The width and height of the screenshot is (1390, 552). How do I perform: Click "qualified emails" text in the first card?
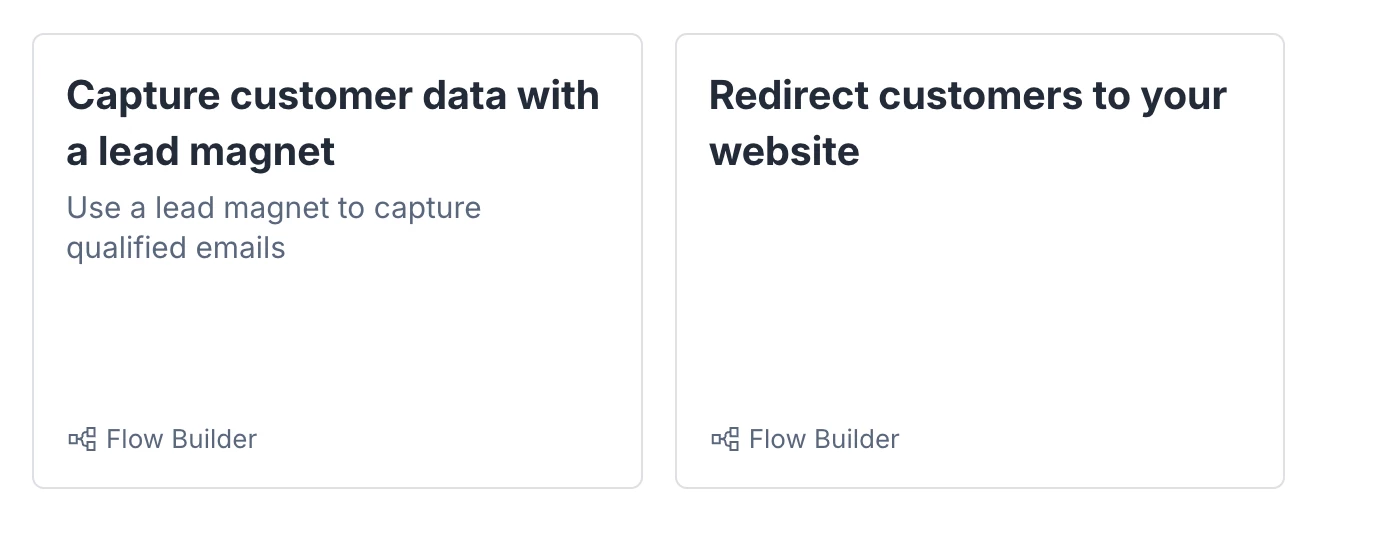[176, 248]
